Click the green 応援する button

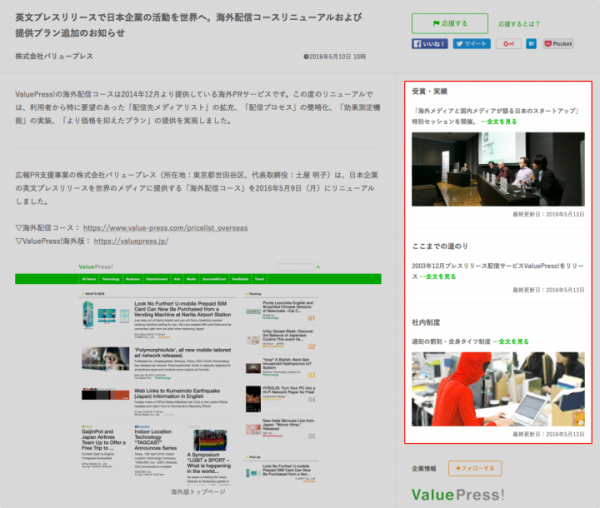point(450,23)
